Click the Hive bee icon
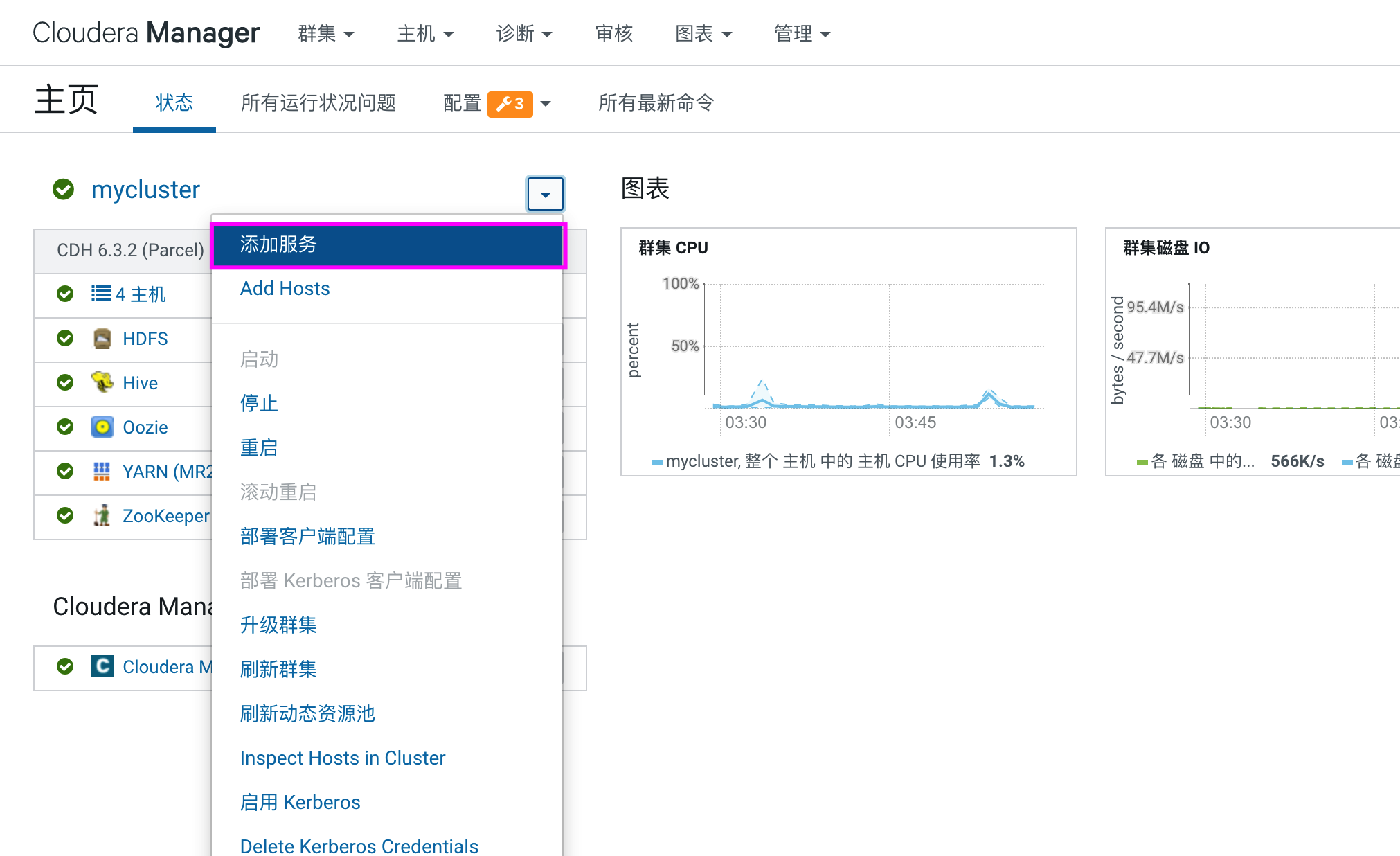This screenshot has height=856, width=1400. click(x=102, y=382)
